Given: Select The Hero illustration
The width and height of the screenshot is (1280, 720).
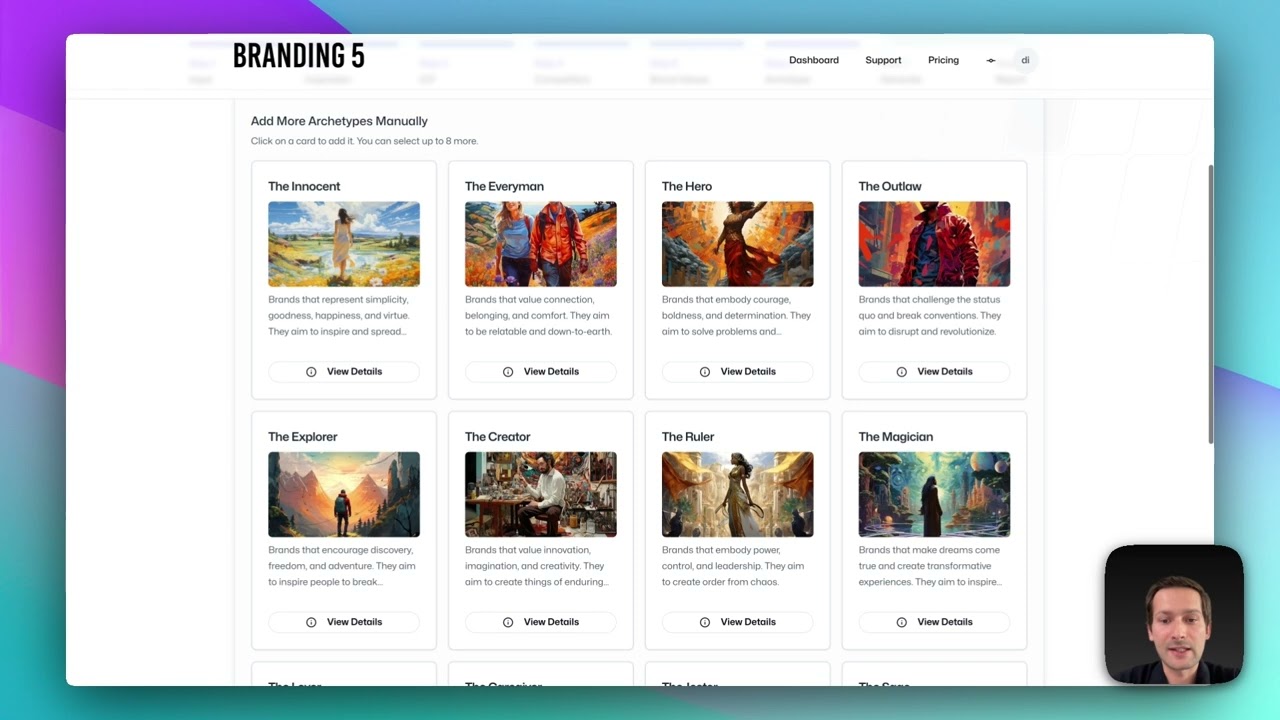Looking at the screenshot, I should [738, 244].
